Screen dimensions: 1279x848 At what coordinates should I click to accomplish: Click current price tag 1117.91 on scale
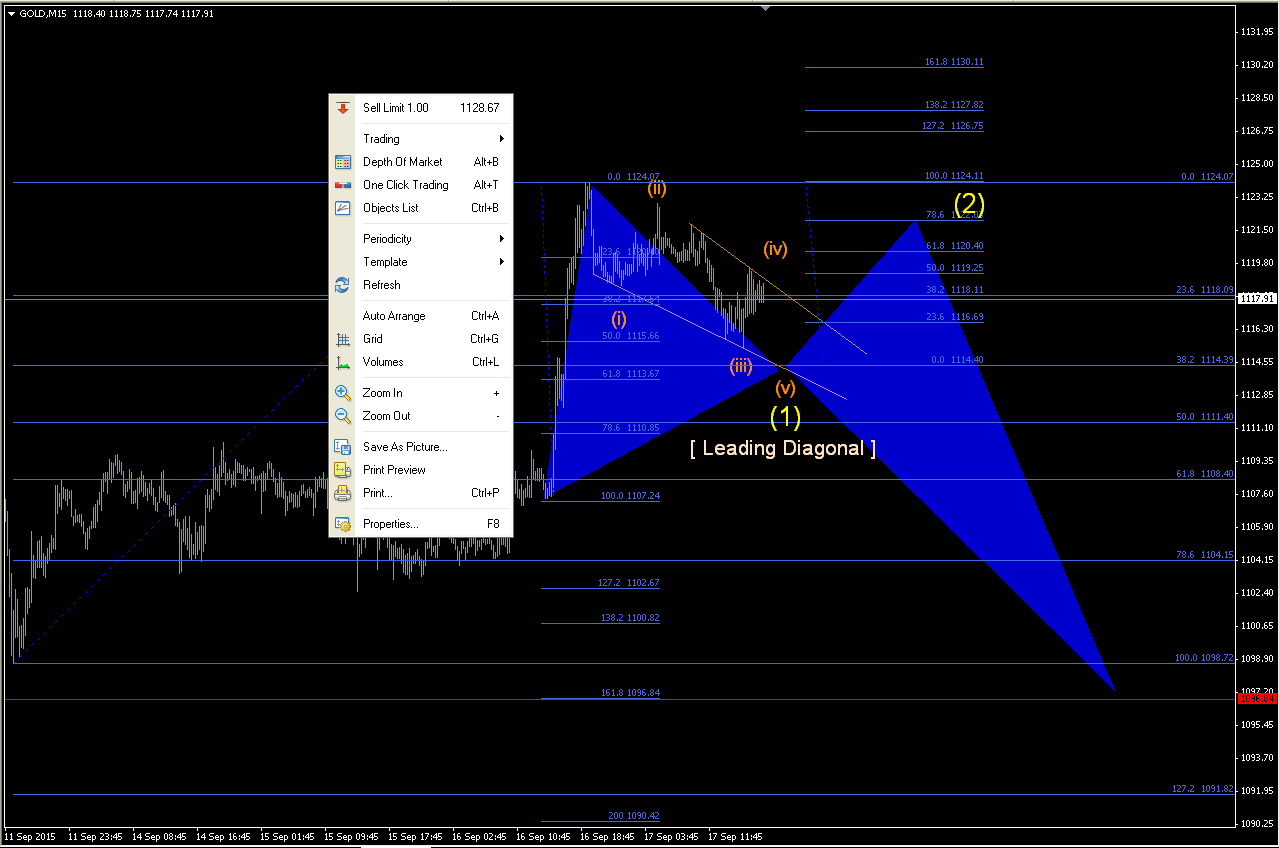(x=1257, y=298)
